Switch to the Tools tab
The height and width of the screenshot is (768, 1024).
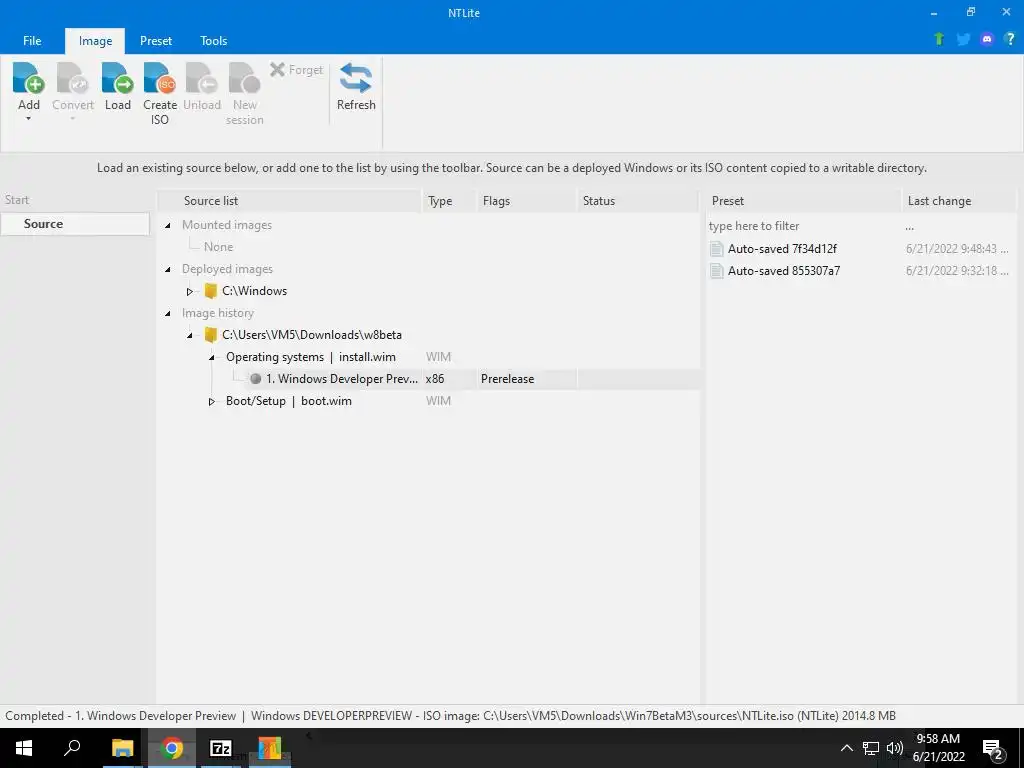coord(214,40)
